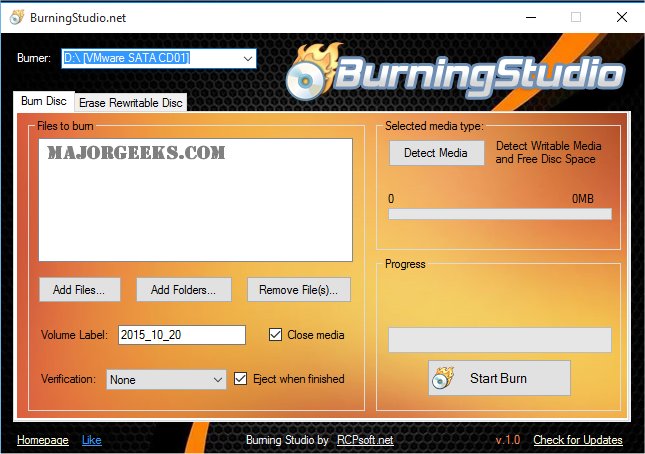This screenshot has height=454, width=645.
Task: Start the burn with Start Burn
Action: 499,378
